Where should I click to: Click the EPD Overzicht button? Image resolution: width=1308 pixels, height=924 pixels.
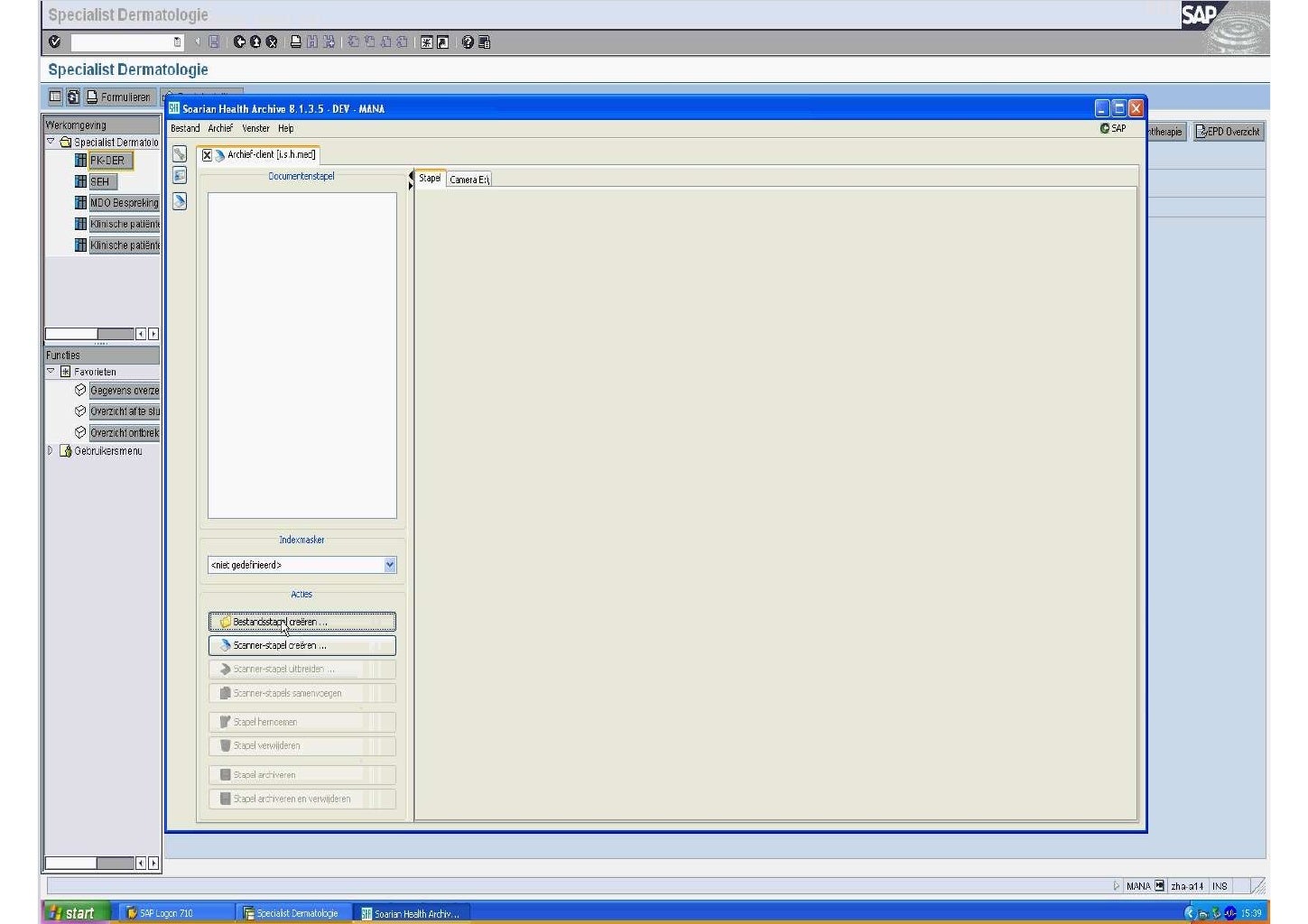(x=1229, y=132)
